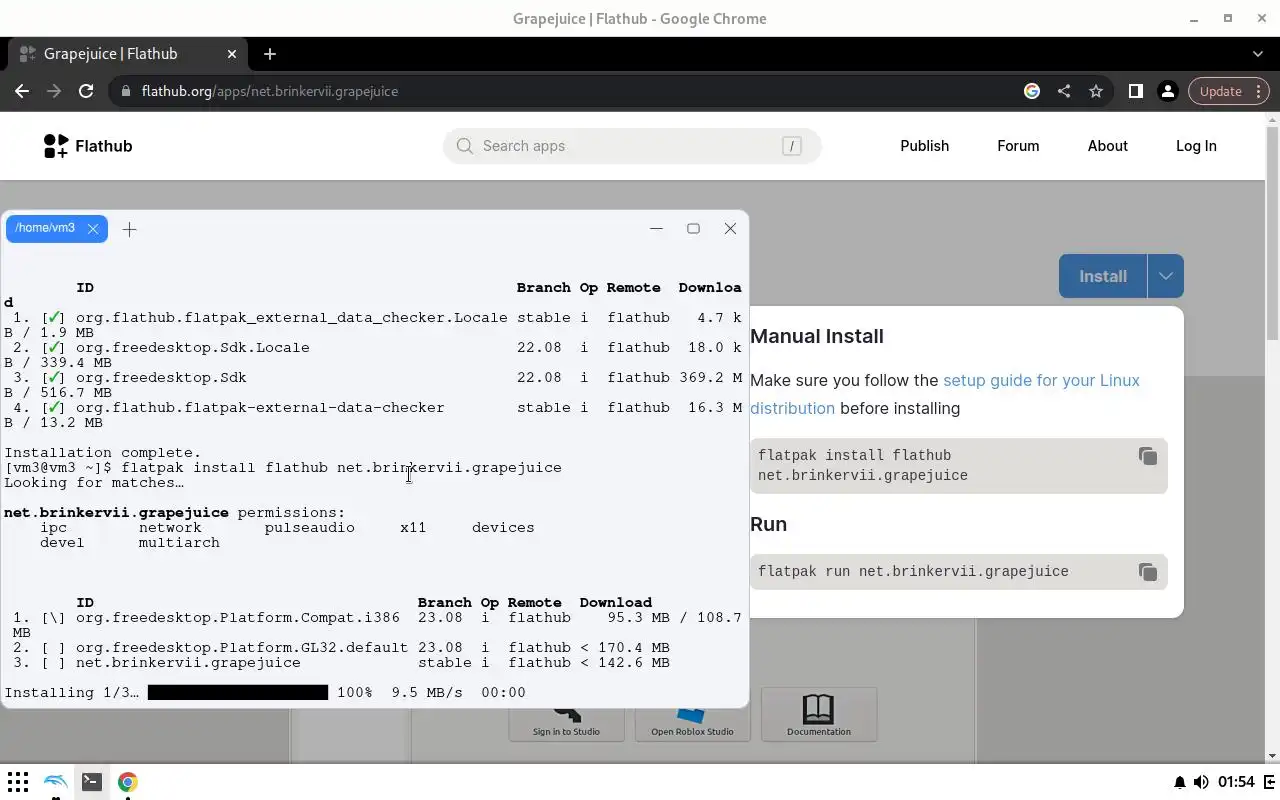Switch to the terminal in taskbar
The image size is (1280, 800).
(x=91, y=782)
